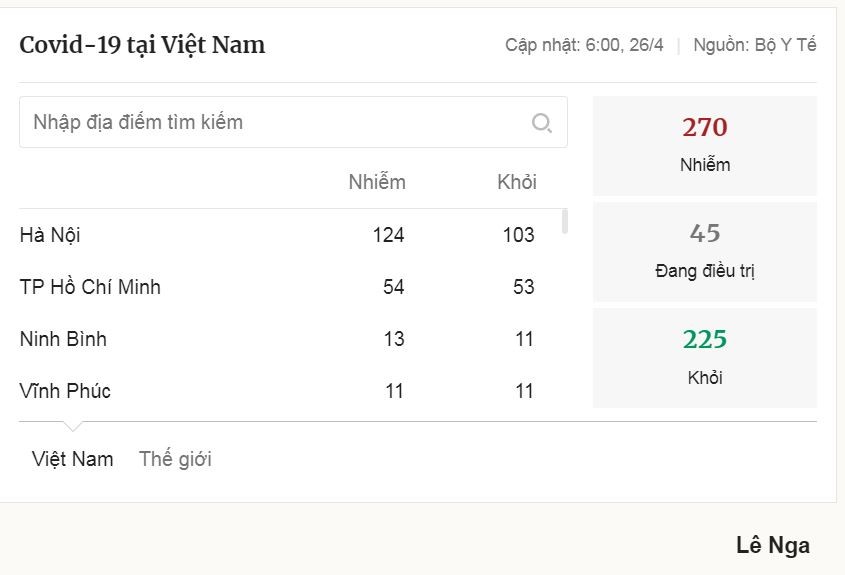
Task: Switch to the Việt Nam tab
Action: click(72, 459)
